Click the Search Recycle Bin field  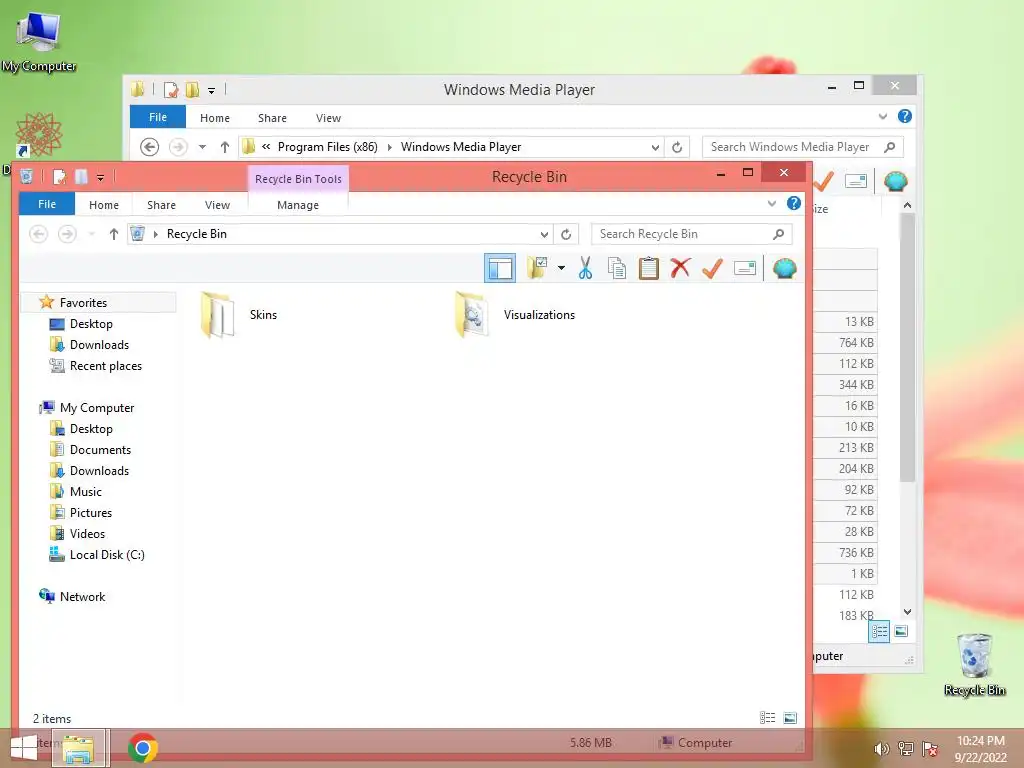(x=692, y=234)
